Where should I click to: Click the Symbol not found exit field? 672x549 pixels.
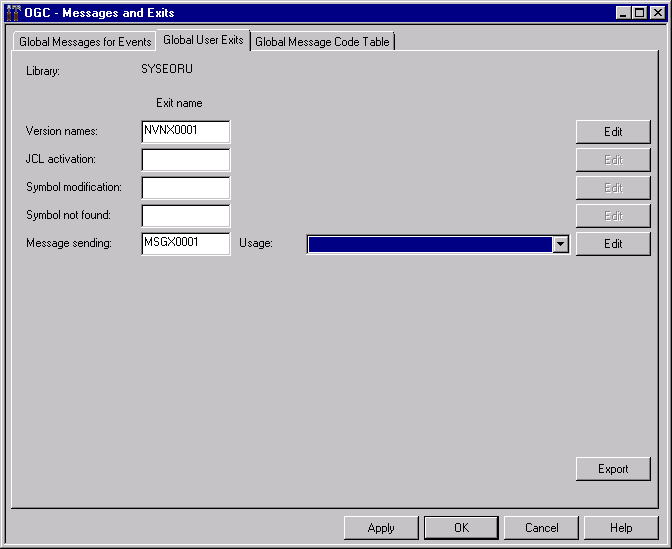point(186,216)
